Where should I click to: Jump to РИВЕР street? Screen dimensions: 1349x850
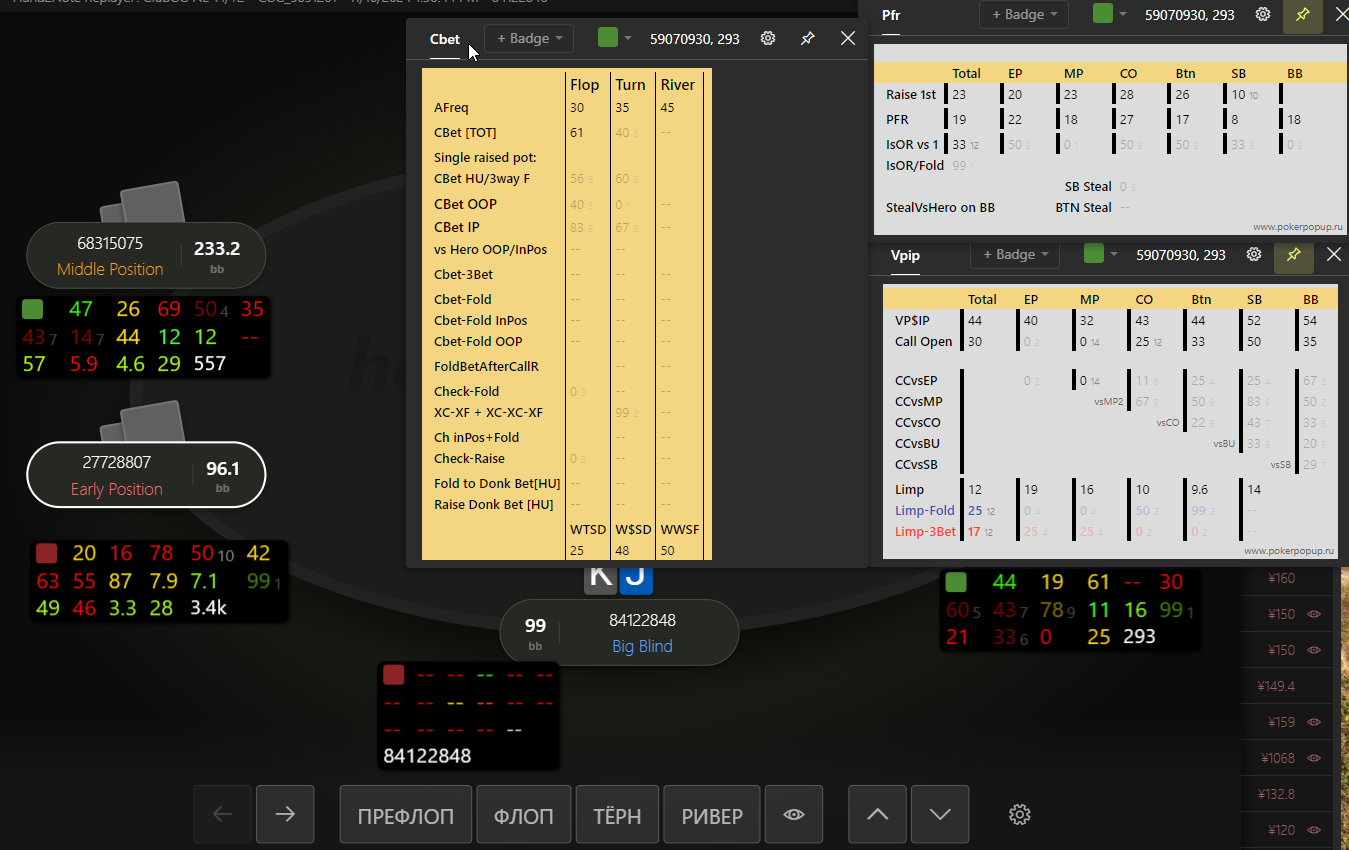[712, 815]
